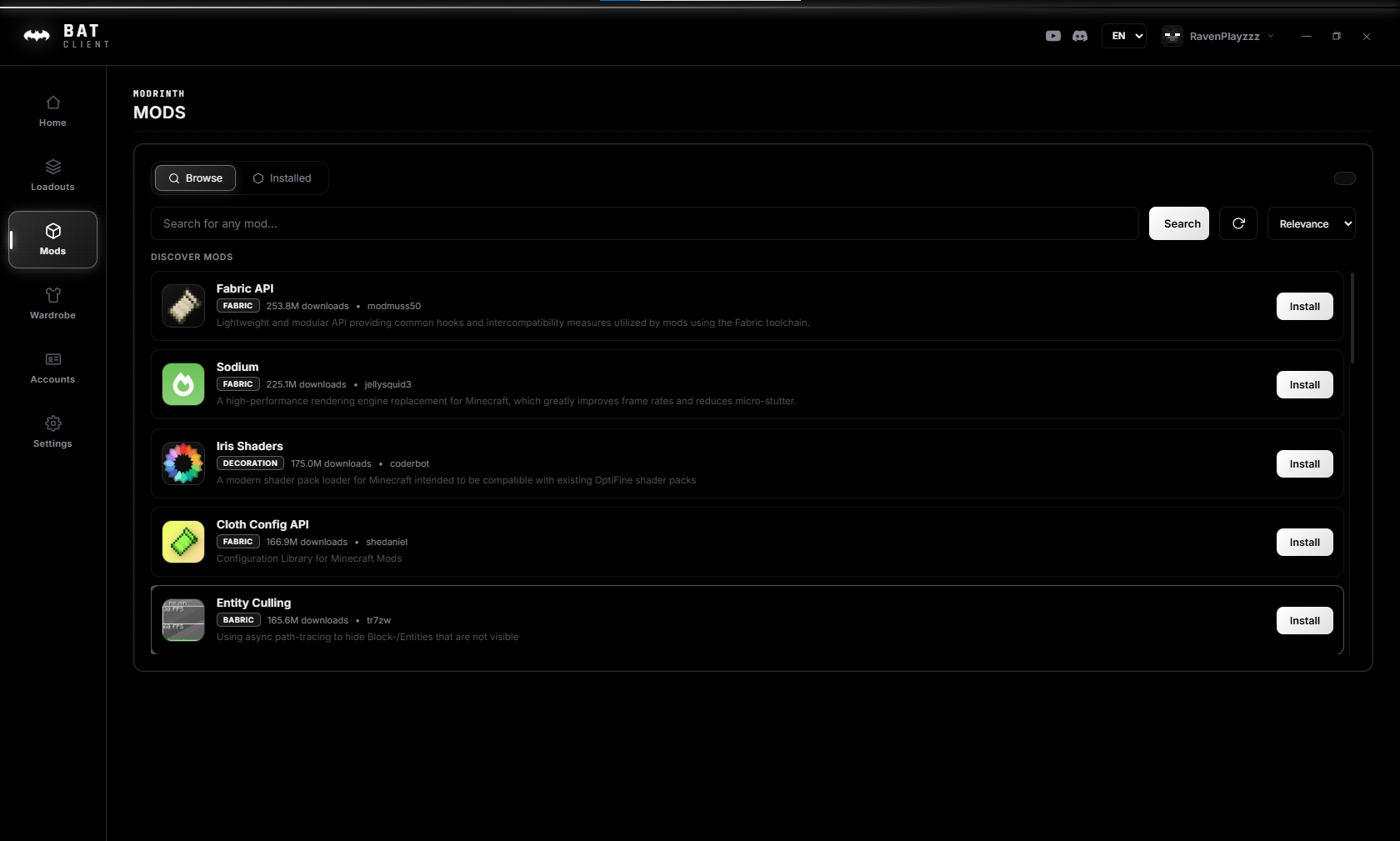This screenshot has height=841, width=1400.
Task: Open the Settings gear in sidebar
Action: point(52,433)
